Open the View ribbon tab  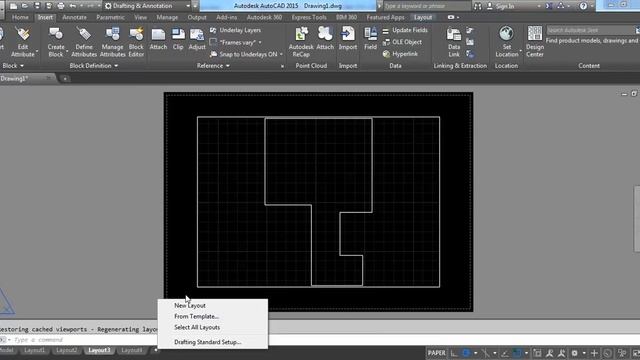point(140,18)
